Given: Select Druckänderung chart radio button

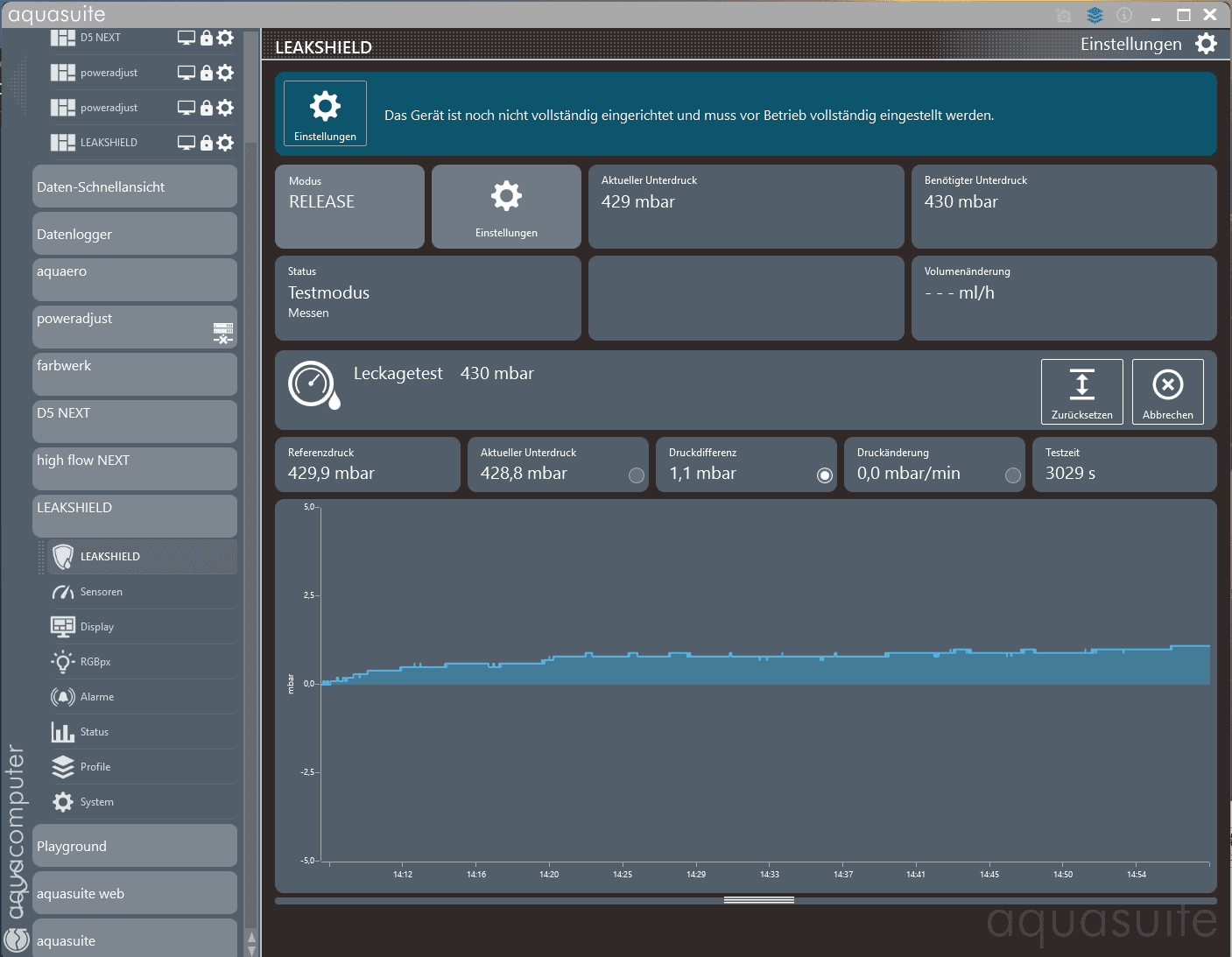Looking at the screenshot, I should point(1013,475).
